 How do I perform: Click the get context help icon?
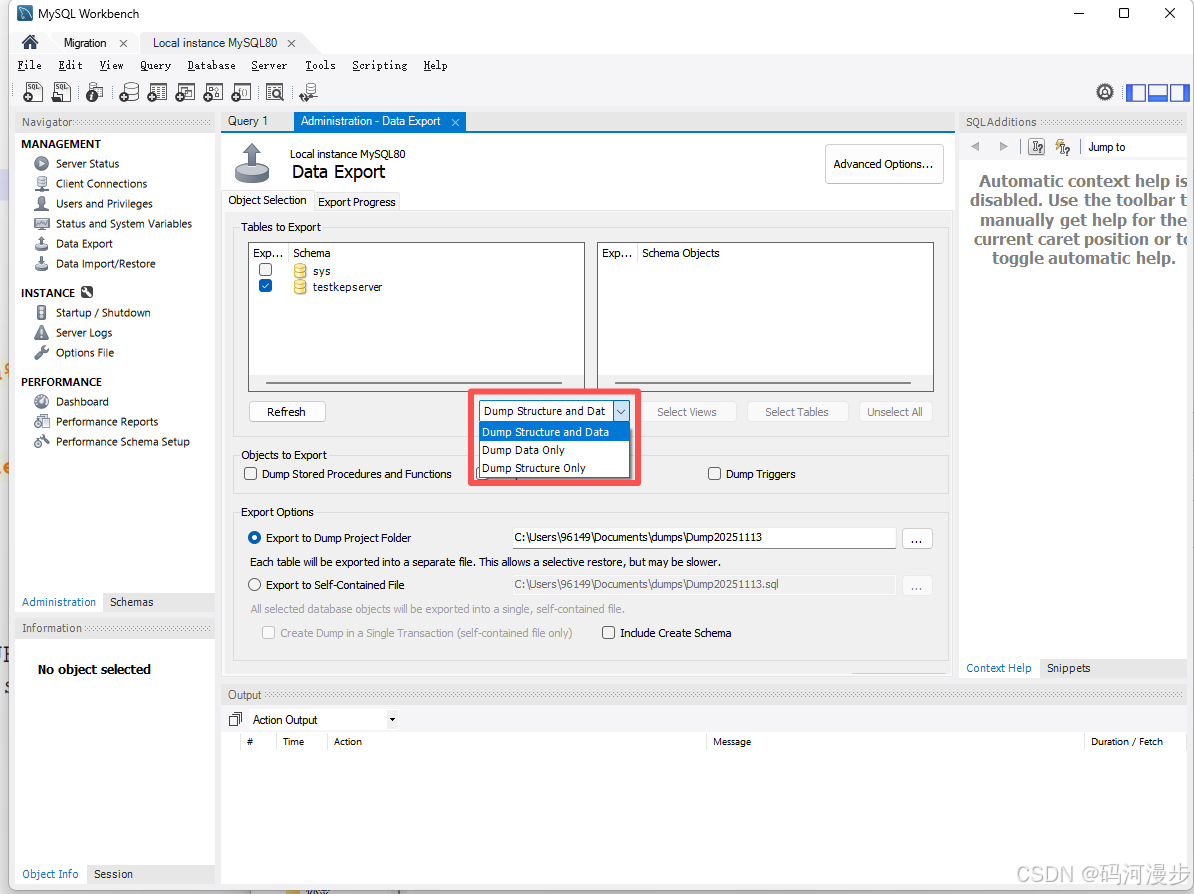[x=1036, y=147]
